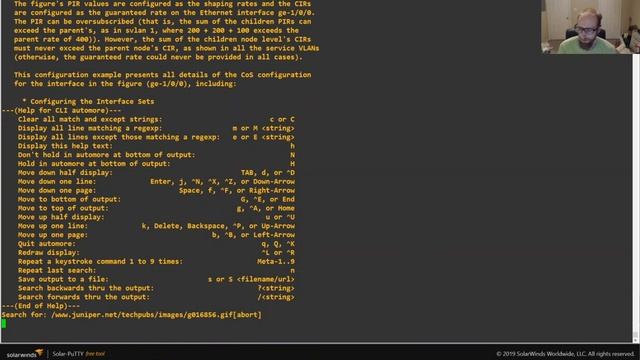Click 'Move up one line:' line

[156, 226]
